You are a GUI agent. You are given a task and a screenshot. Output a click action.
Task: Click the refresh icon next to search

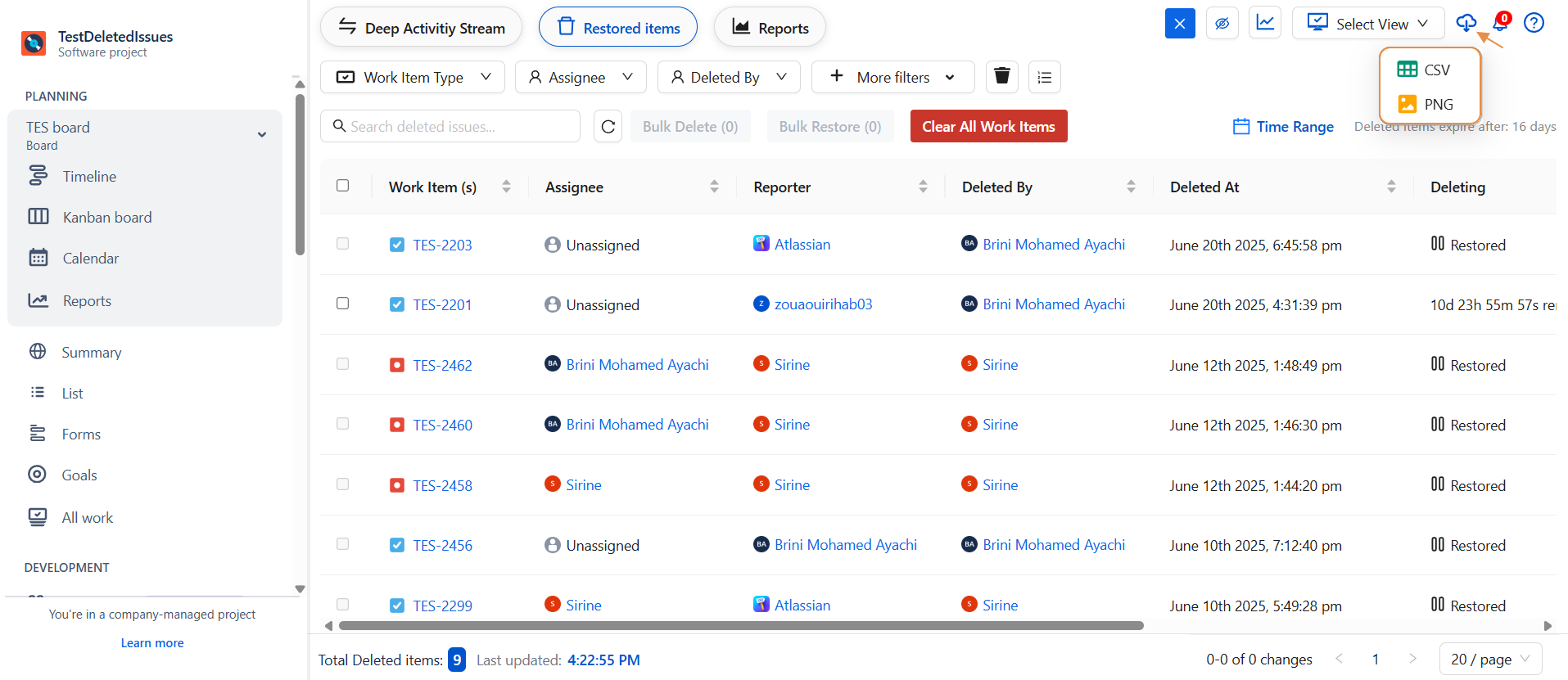608,127
